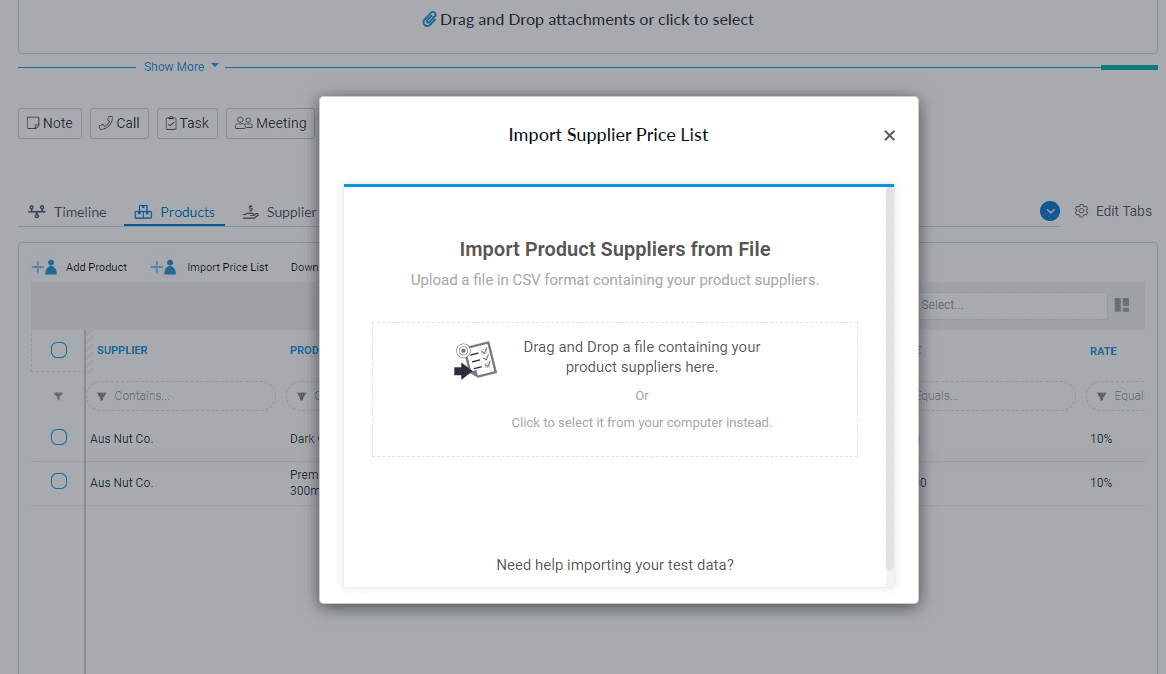Open the blue circular chevron dropdown

[x=1050, y=211]
